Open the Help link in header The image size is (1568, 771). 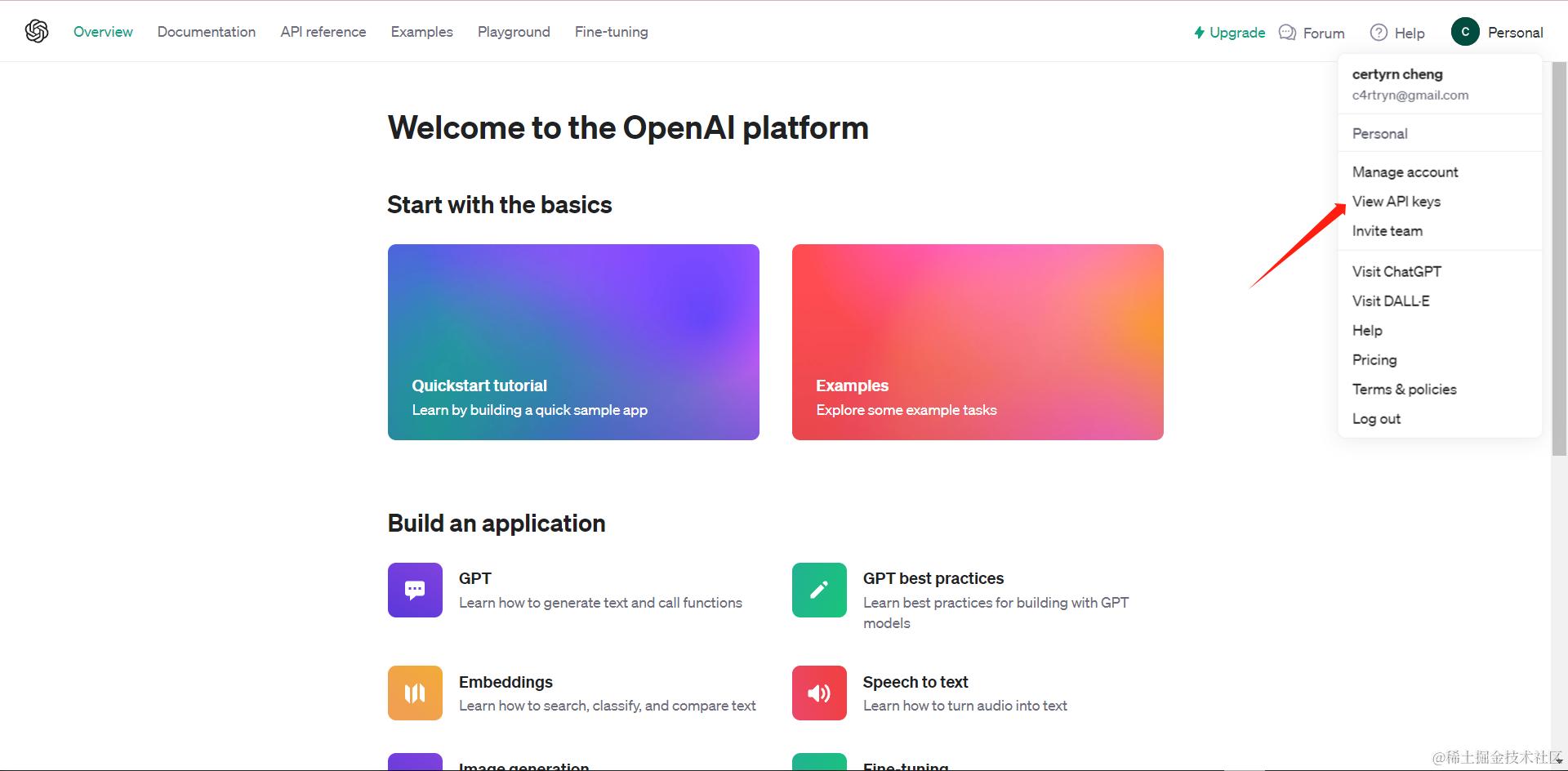coord(1397,33)
